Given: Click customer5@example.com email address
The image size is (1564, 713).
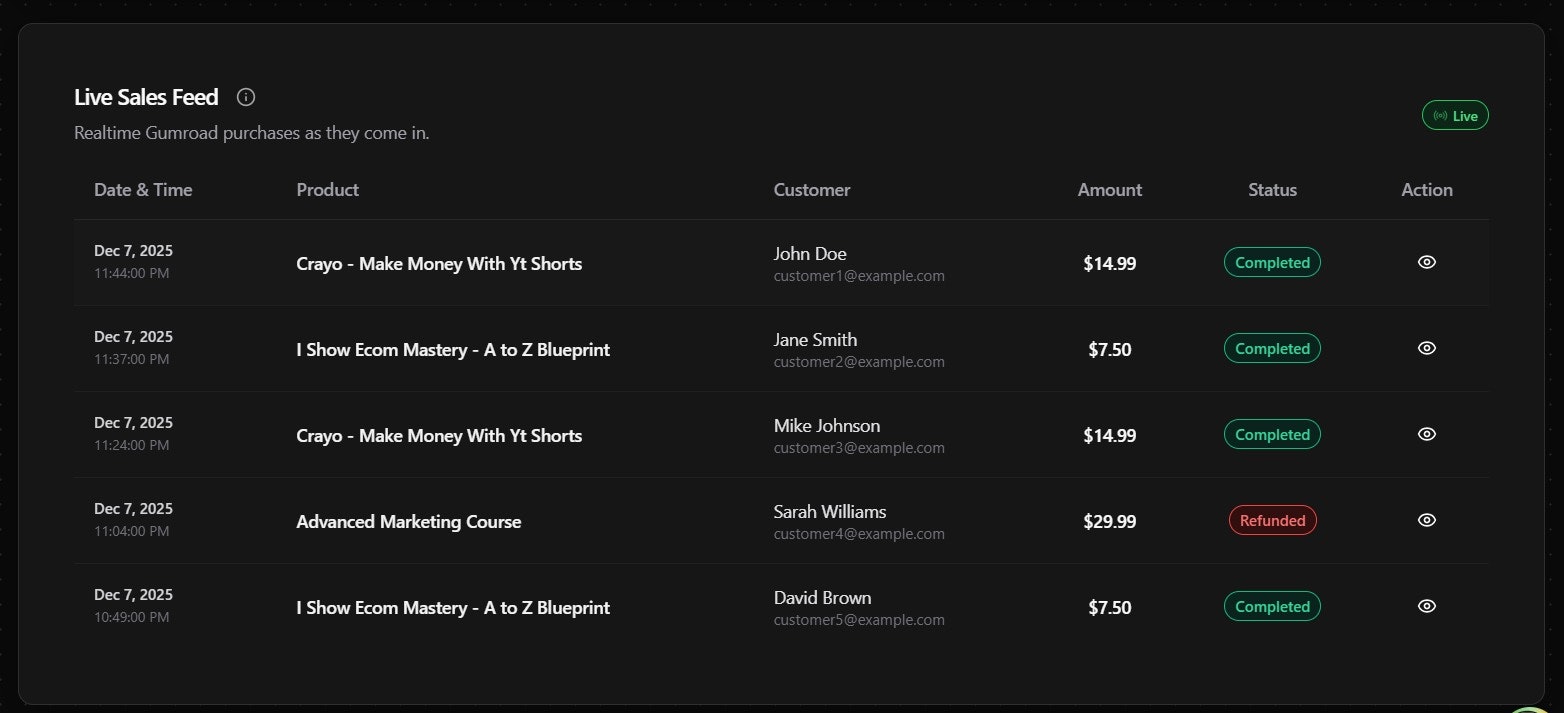Looking at the screenshot, I should click(859, 620).
